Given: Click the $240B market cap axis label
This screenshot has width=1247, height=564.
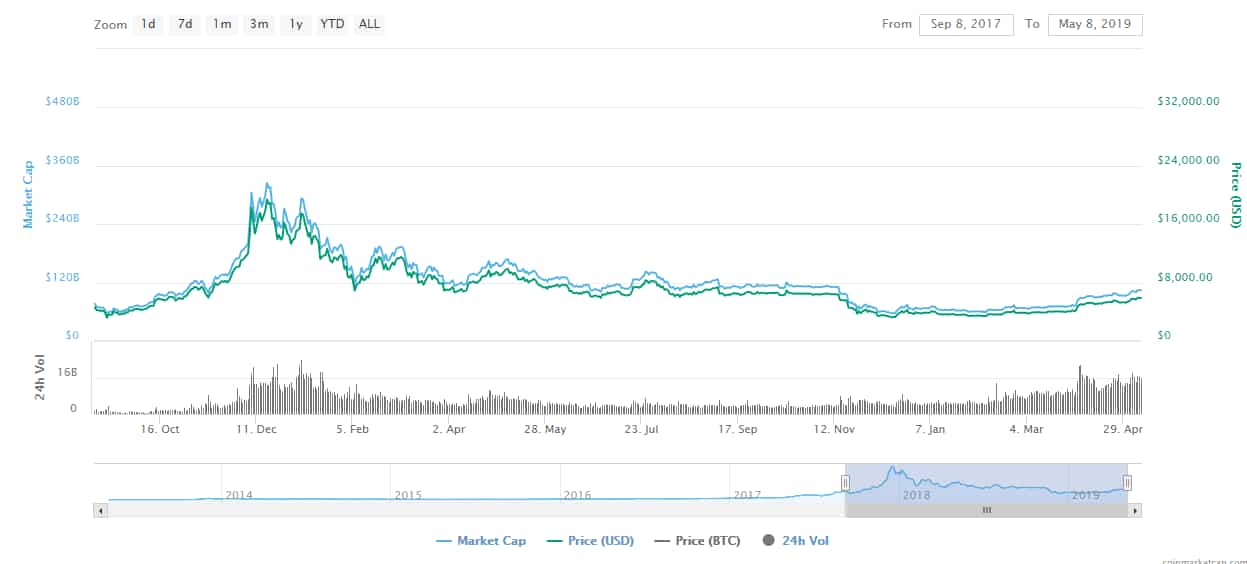Looking at the screenshot, I should [62, 219].
